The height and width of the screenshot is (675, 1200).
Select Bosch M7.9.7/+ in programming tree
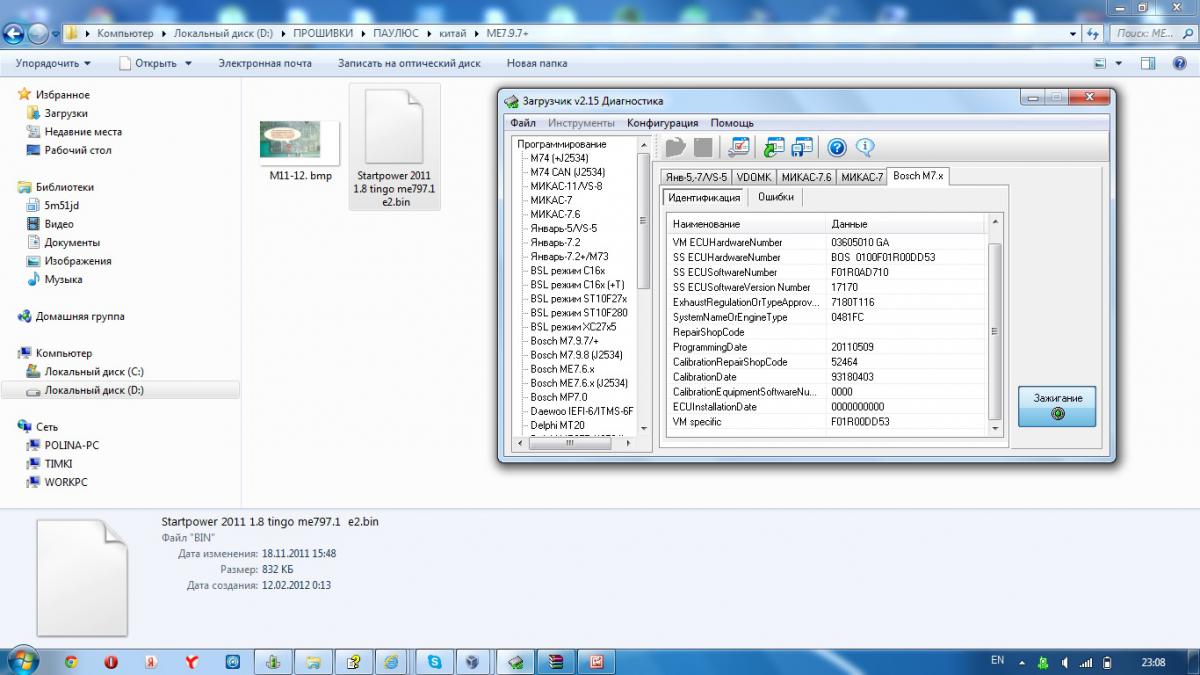(x=565, y=341)
